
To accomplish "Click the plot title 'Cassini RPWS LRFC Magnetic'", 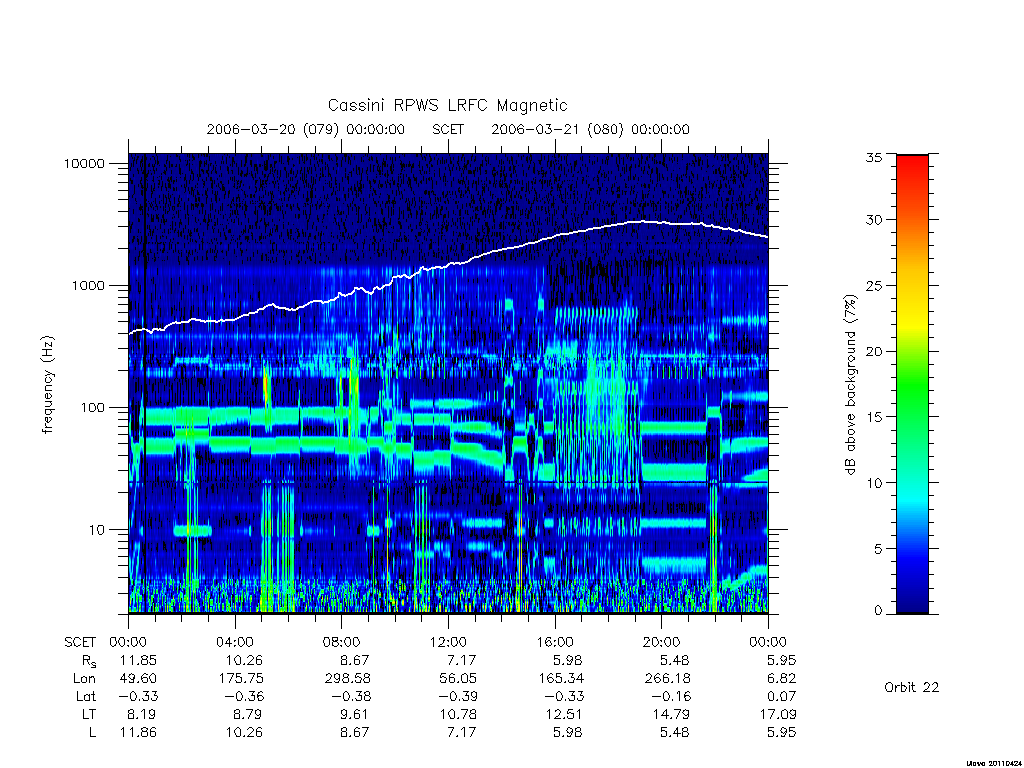I will point(447,106).
